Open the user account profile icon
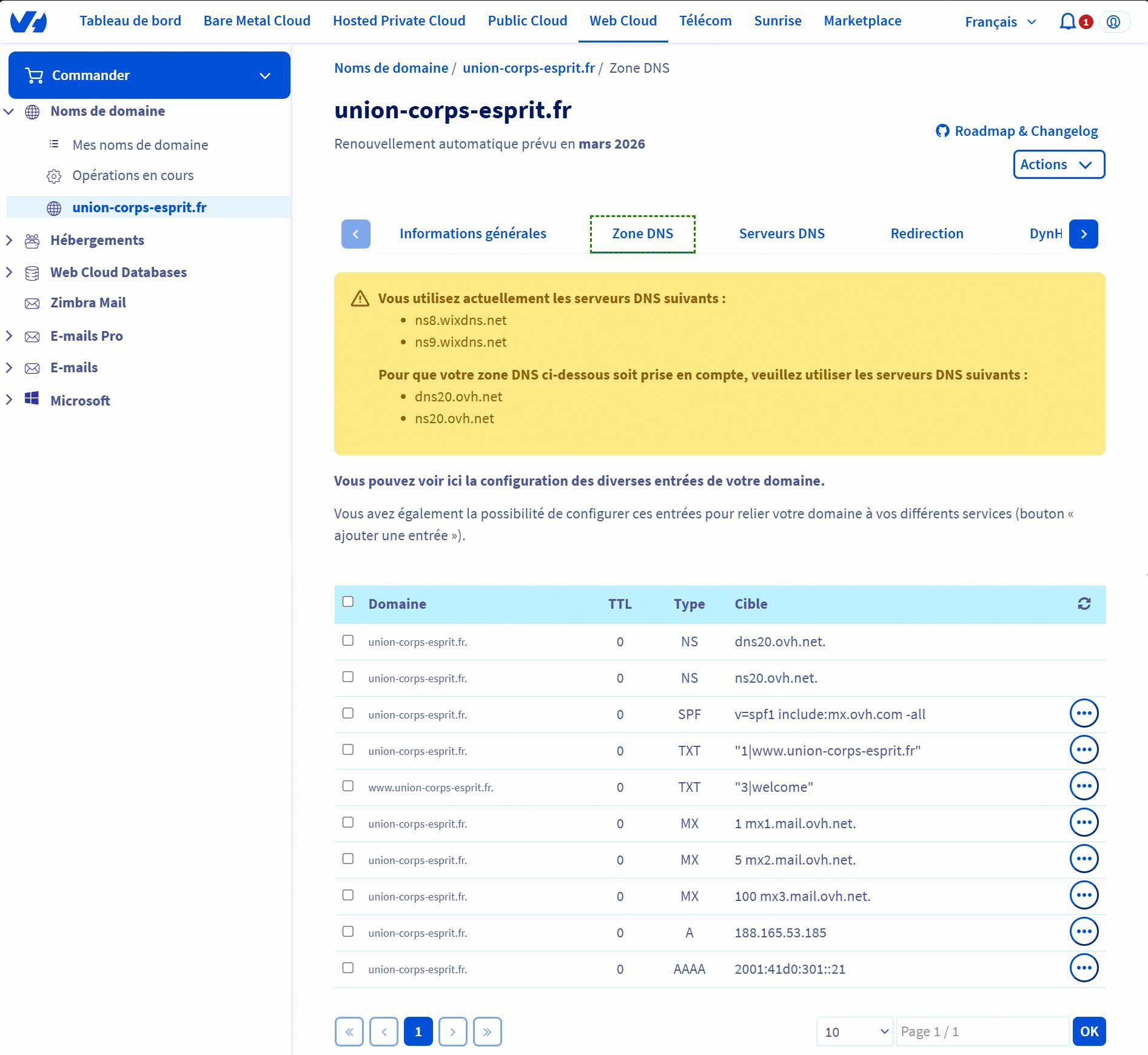 (x=1113, y=22)
